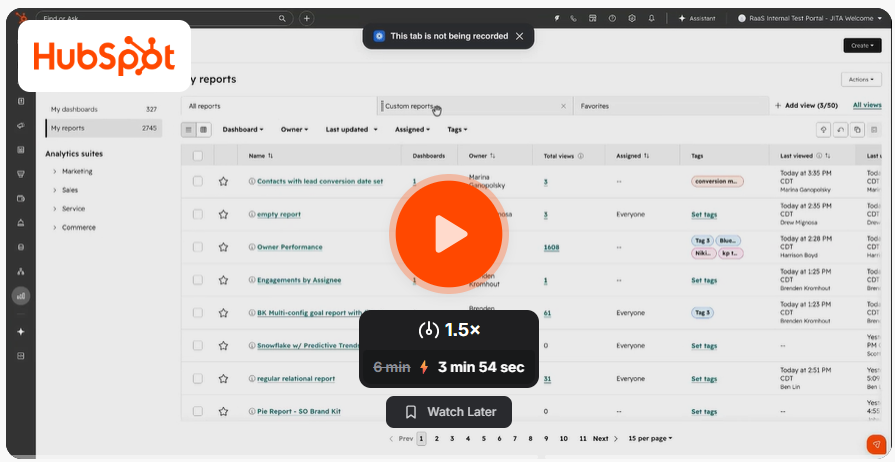Favorite the Owner Performance report star
895x462 pixels.
click(x=223, y=247)
